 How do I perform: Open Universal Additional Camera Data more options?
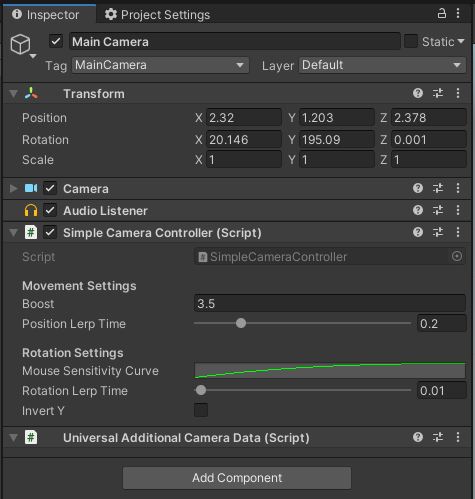click(458, 437)
